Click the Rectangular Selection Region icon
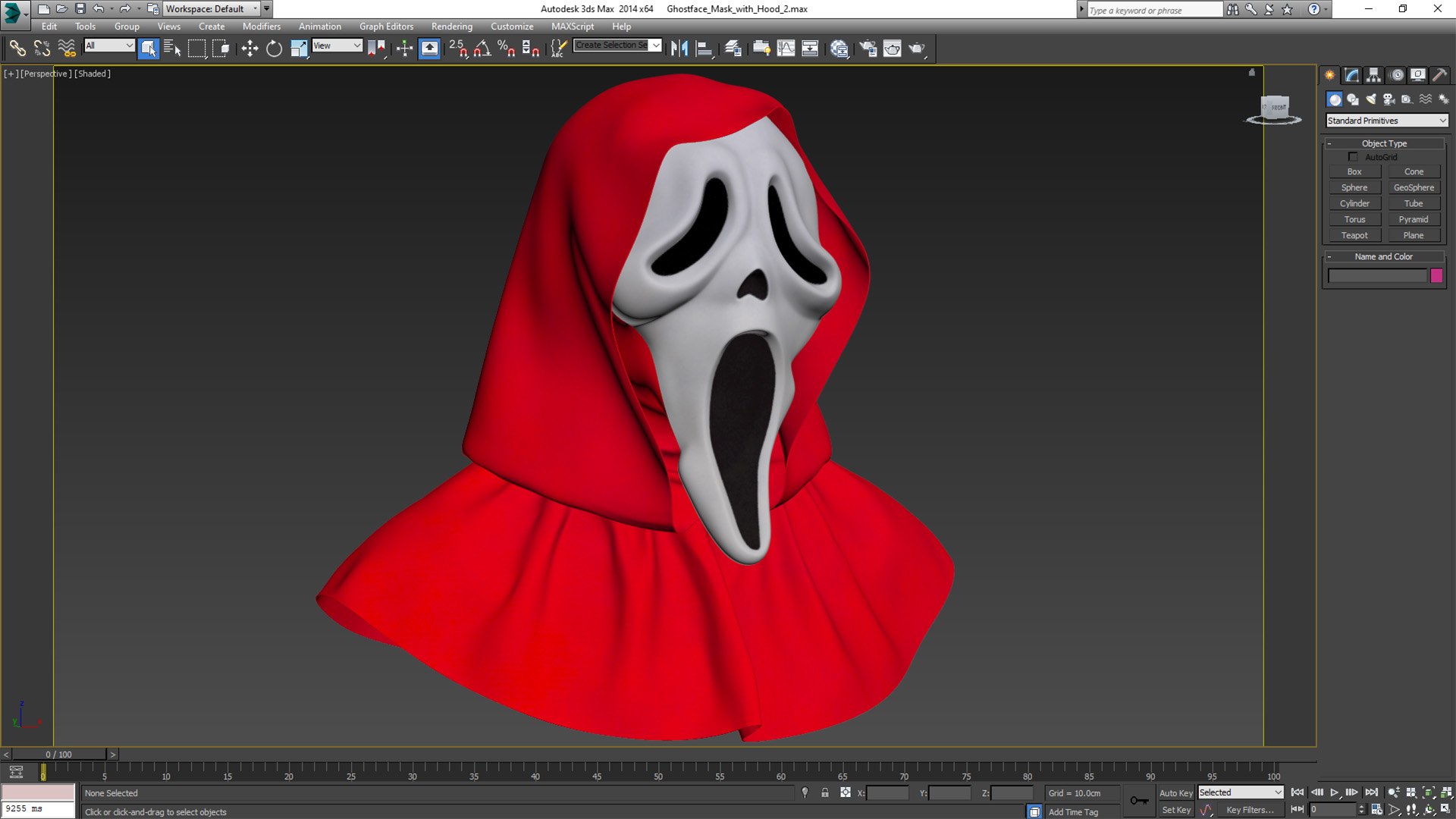 tap(197, 49)
